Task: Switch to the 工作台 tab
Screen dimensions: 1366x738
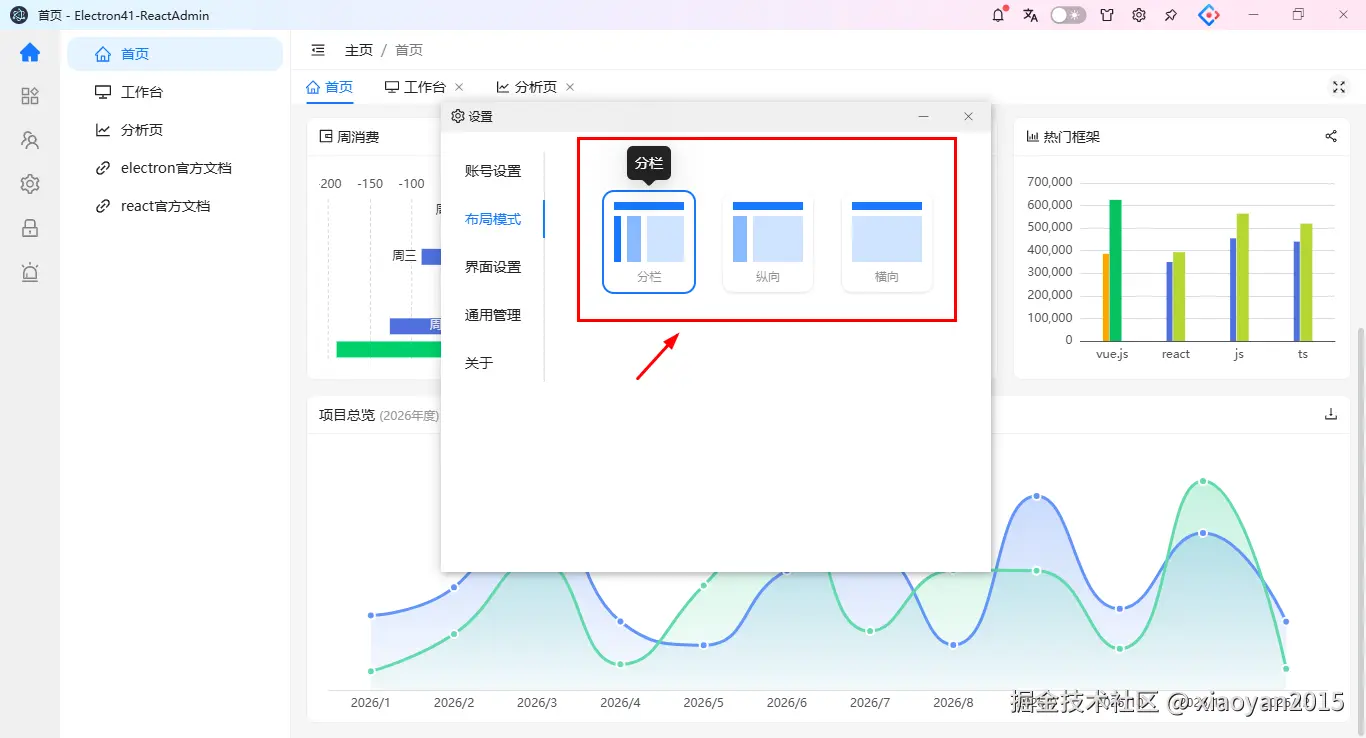Action: [415, 87]
